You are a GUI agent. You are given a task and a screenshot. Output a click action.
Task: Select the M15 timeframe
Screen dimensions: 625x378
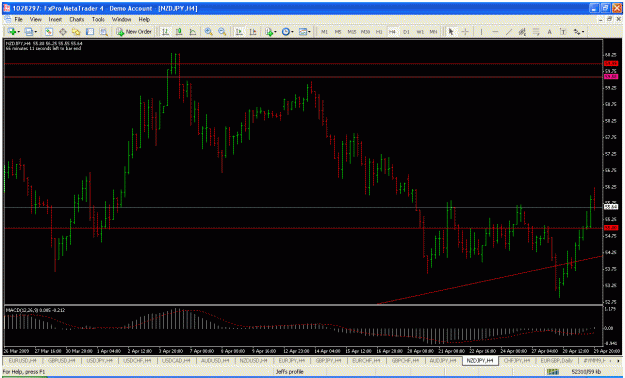352,32
